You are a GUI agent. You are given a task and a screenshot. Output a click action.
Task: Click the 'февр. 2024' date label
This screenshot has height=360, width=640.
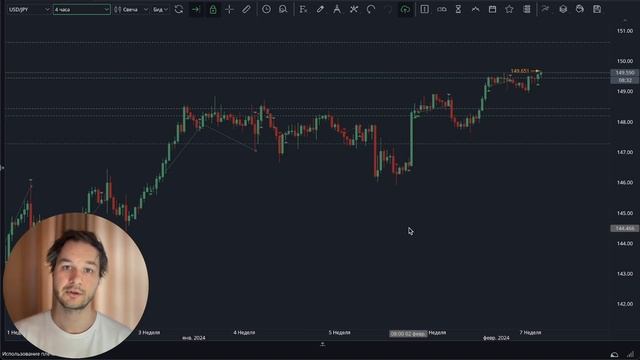pyautogui.click(x=496, y=338)
